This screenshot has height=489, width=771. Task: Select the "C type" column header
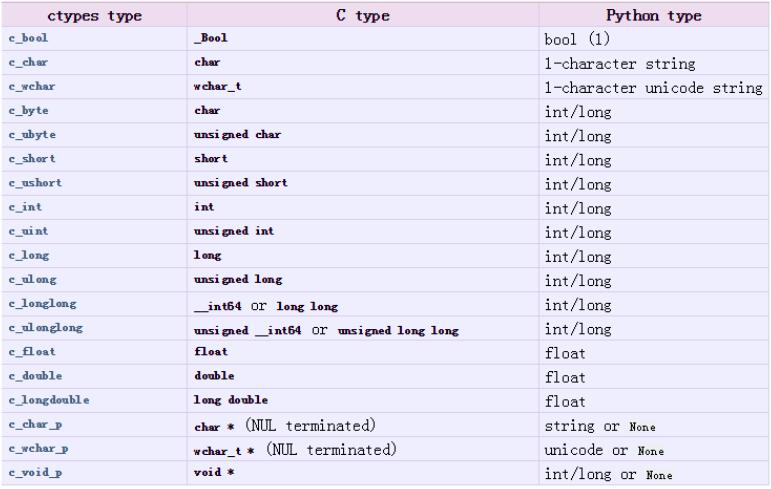(x=363, y=15)
